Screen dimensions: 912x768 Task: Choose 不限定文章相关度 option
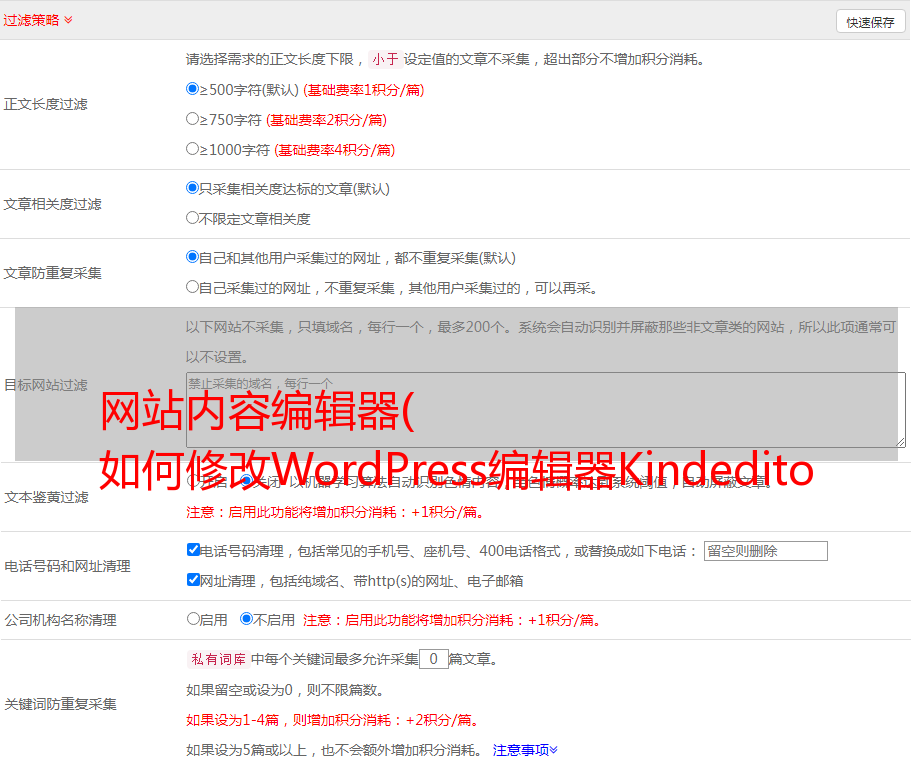point(192,218)
